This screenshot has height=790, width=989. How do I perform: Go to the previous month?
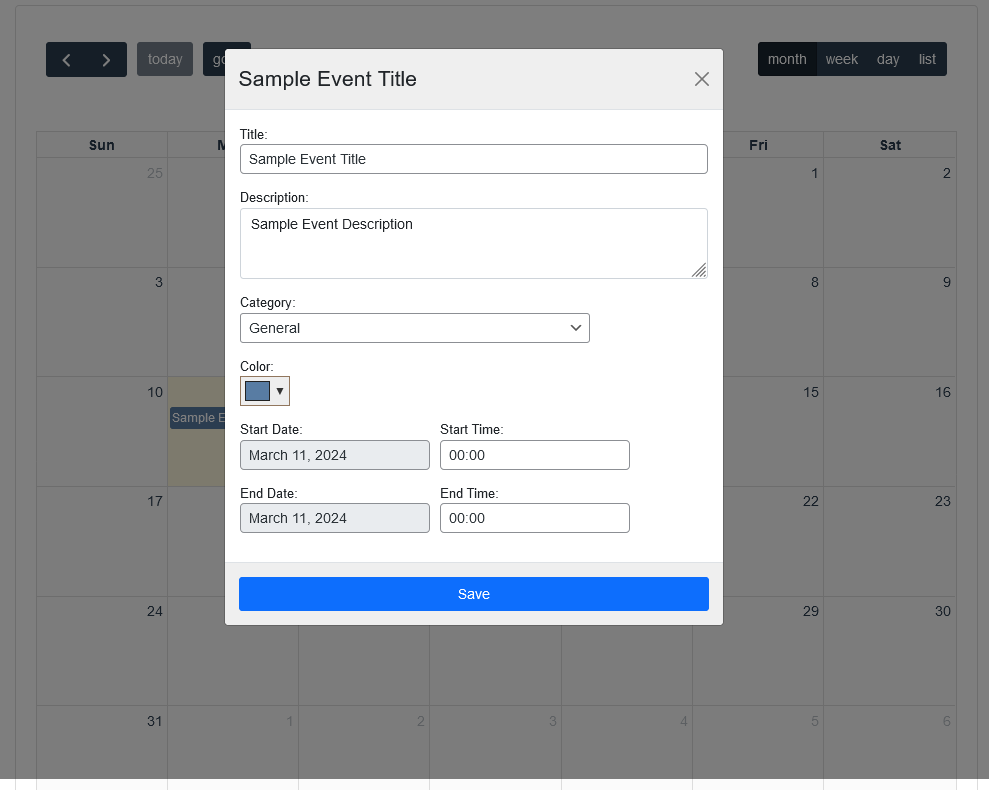pos(66,60)
